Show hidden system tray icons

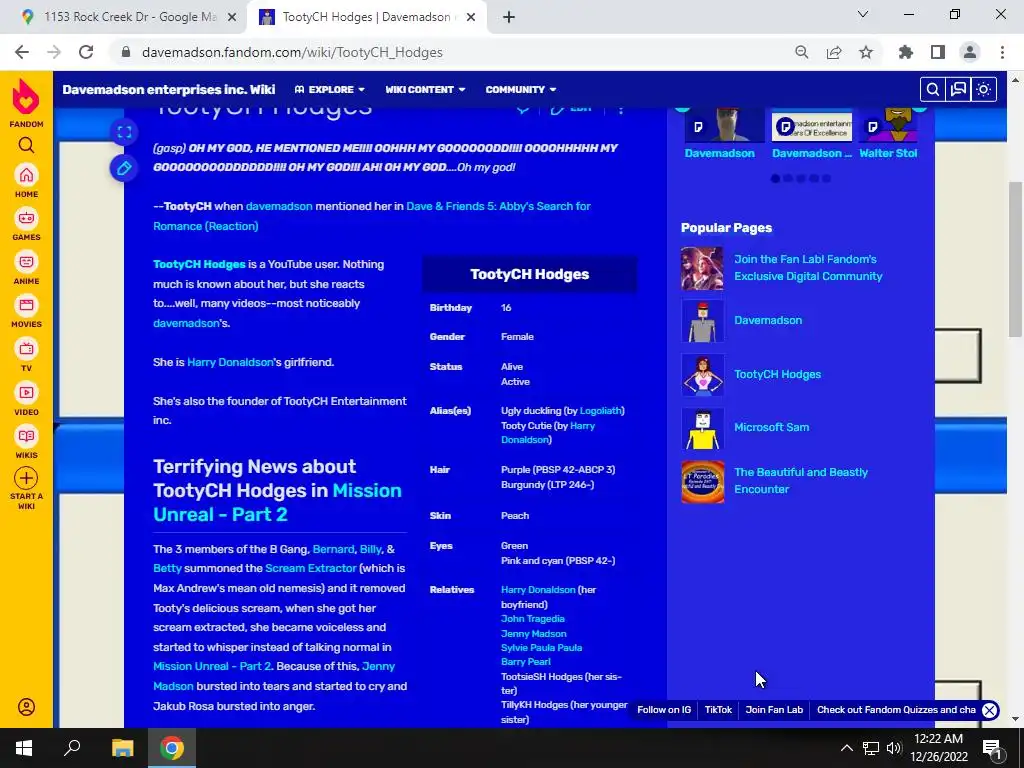pos(846,748)
